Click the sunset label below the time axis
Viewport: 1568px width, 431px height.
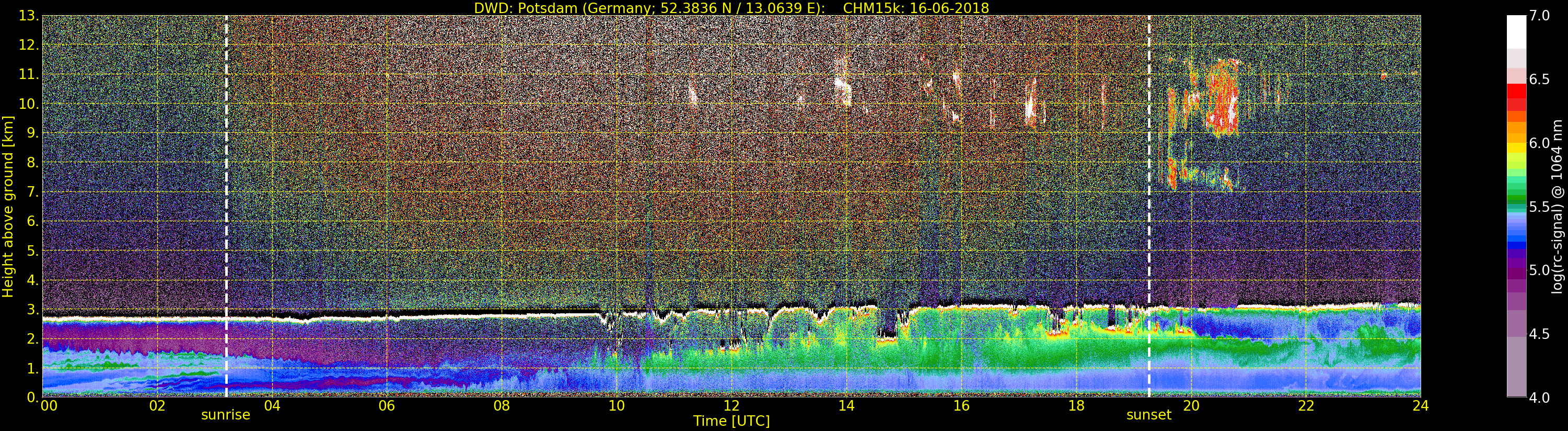coord(1148,415)
